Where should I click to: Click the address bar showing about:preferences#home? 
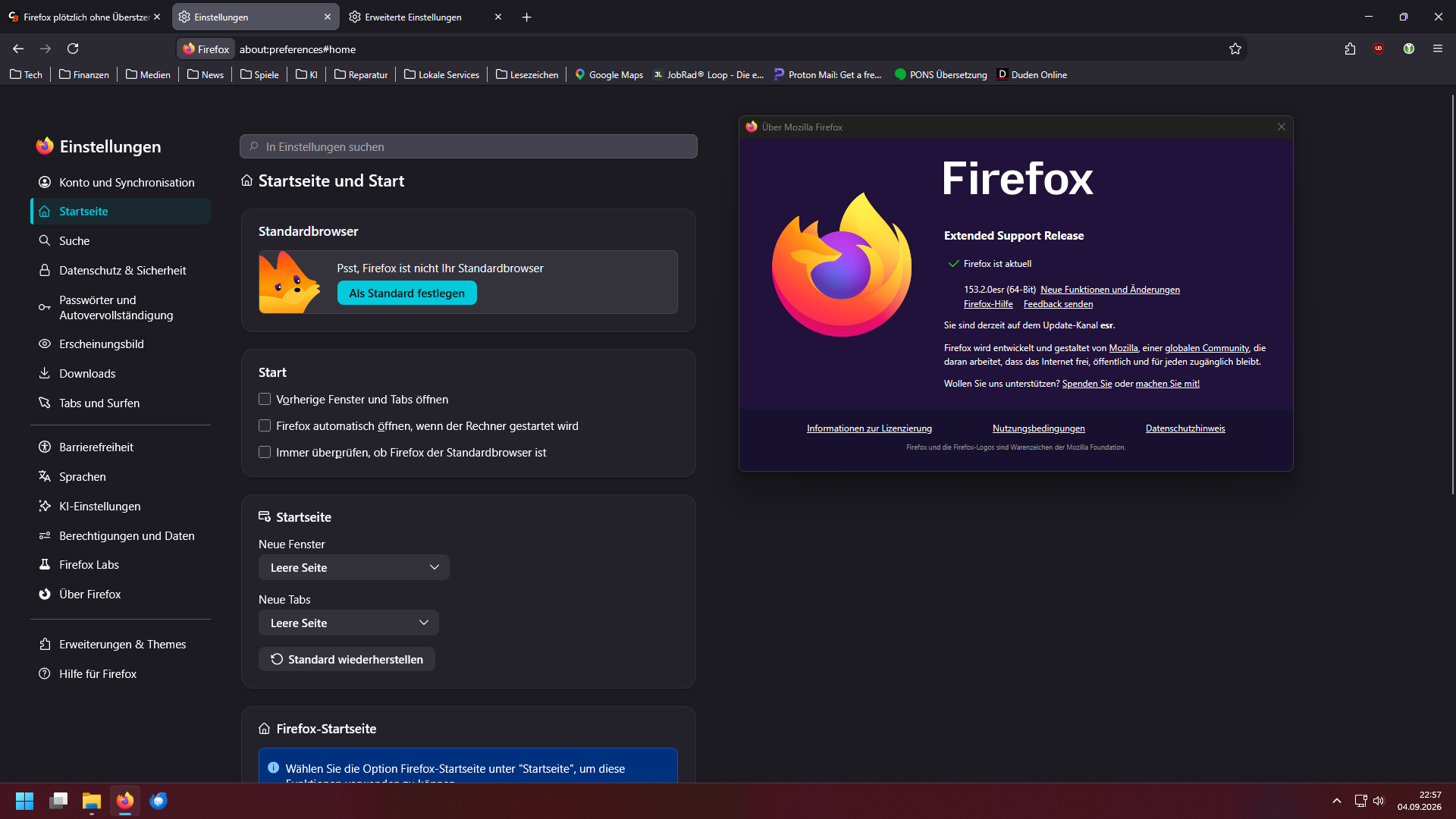click(713, 49)
